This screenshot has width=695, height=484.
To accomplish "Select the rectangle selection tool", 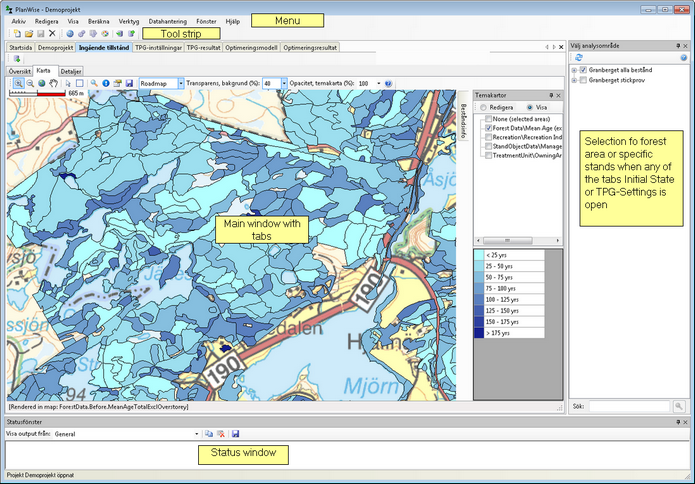I will click(79, 83).
